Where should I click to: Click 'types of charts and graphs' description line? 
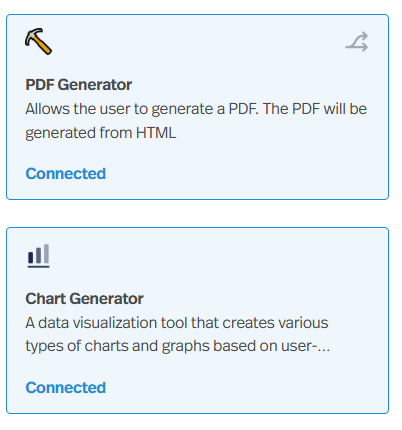(x=178, y=346)
